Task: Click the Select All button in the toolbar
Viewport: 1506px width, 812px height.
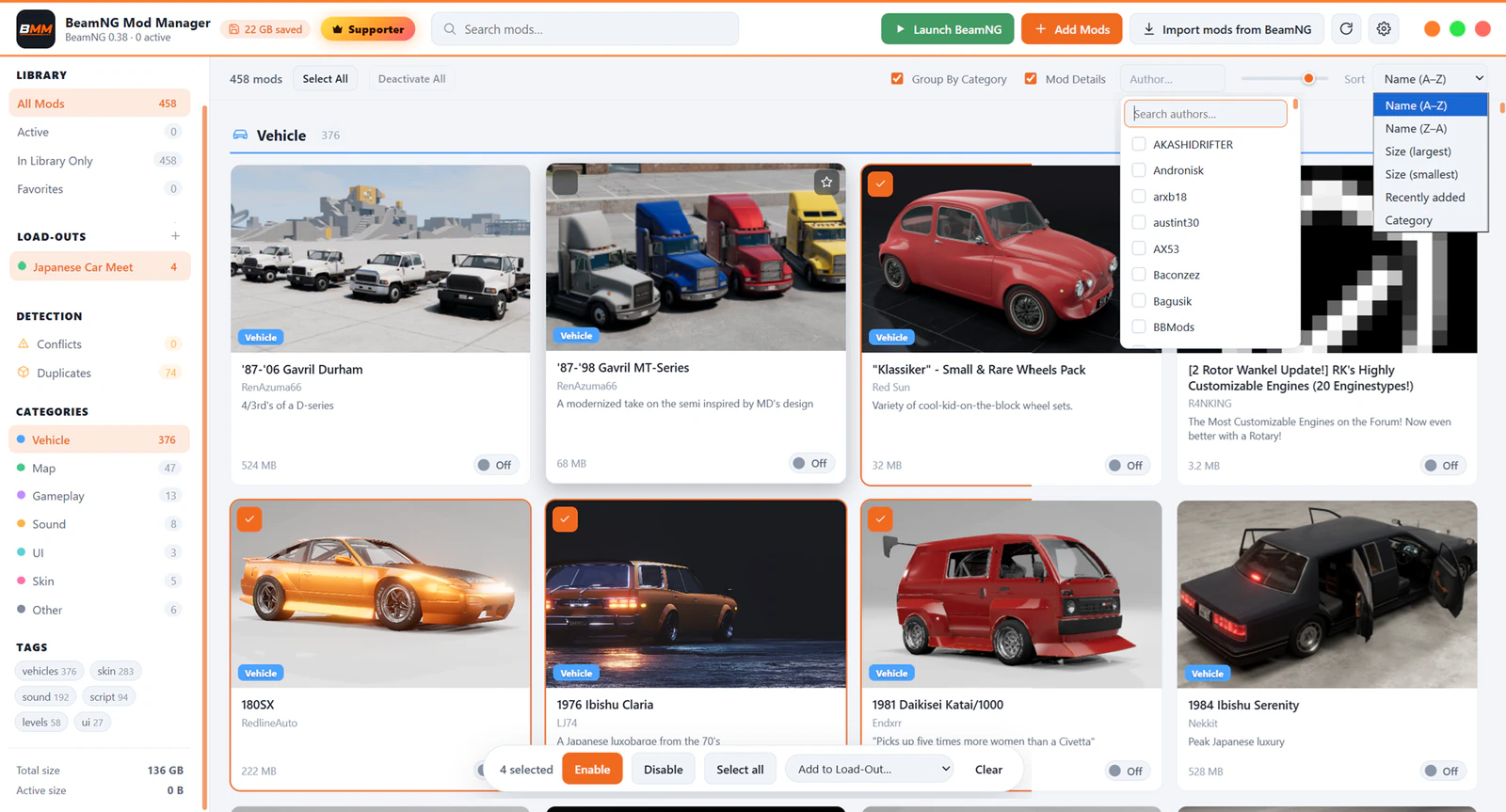Action: point(326,79)
